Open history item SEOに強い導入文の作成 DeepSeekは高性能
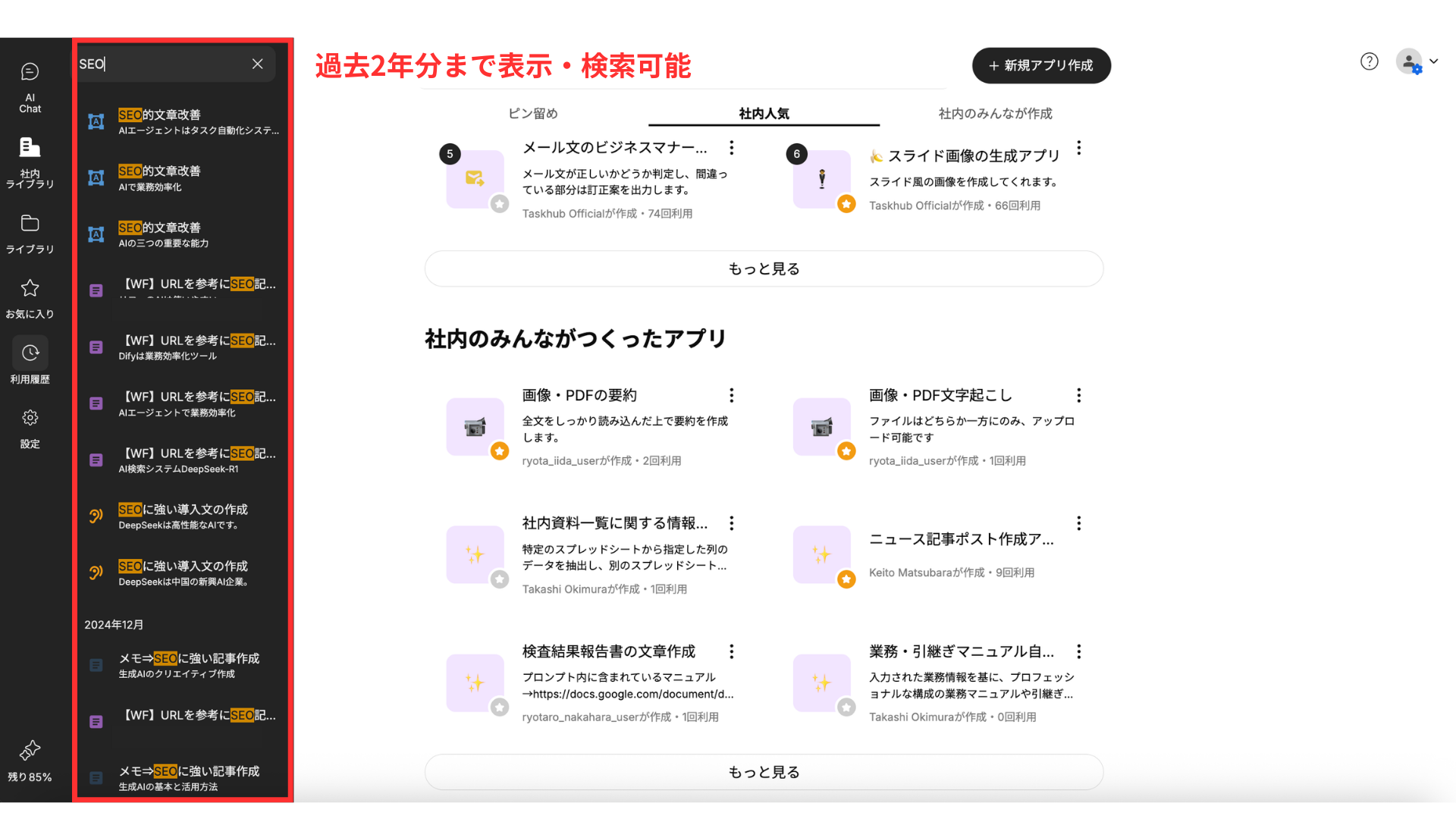The image size is (1456, 819). click(182, 516)
